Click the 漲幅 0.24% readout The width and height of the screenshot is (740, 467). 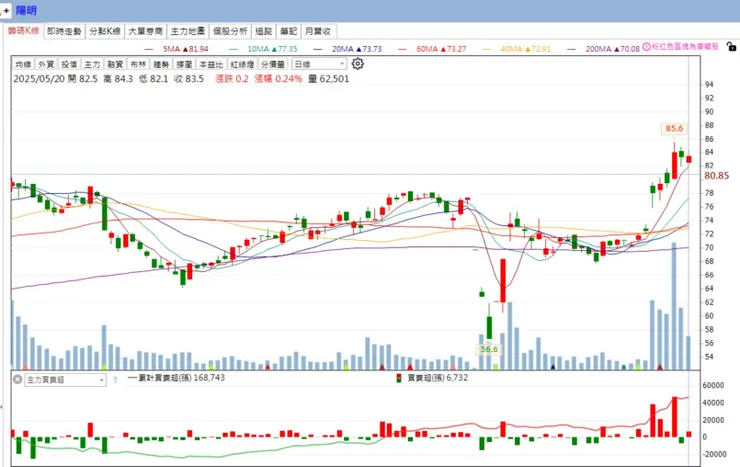point(278,79)
